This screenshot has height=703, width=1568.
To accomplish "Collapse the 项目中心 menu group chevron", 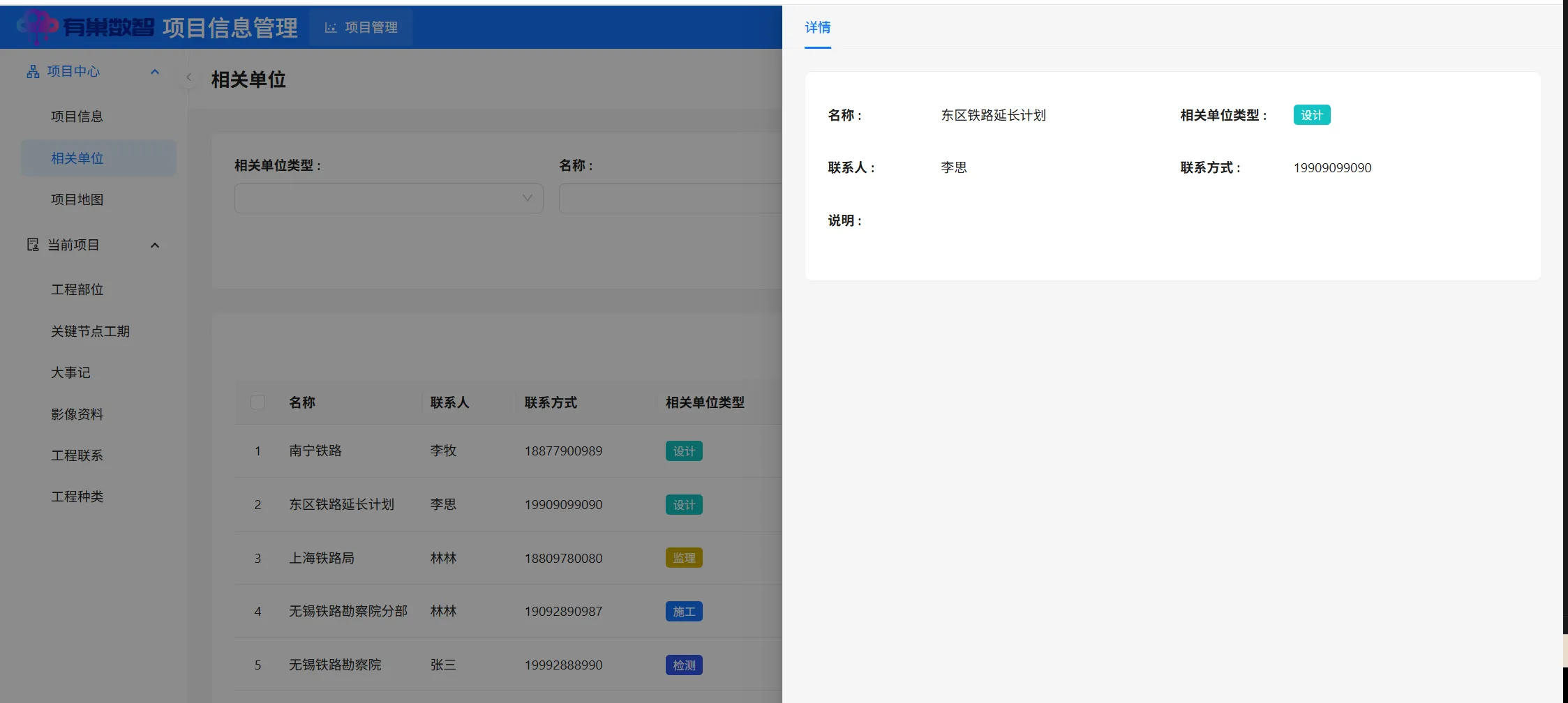I will tap(155, 72).
